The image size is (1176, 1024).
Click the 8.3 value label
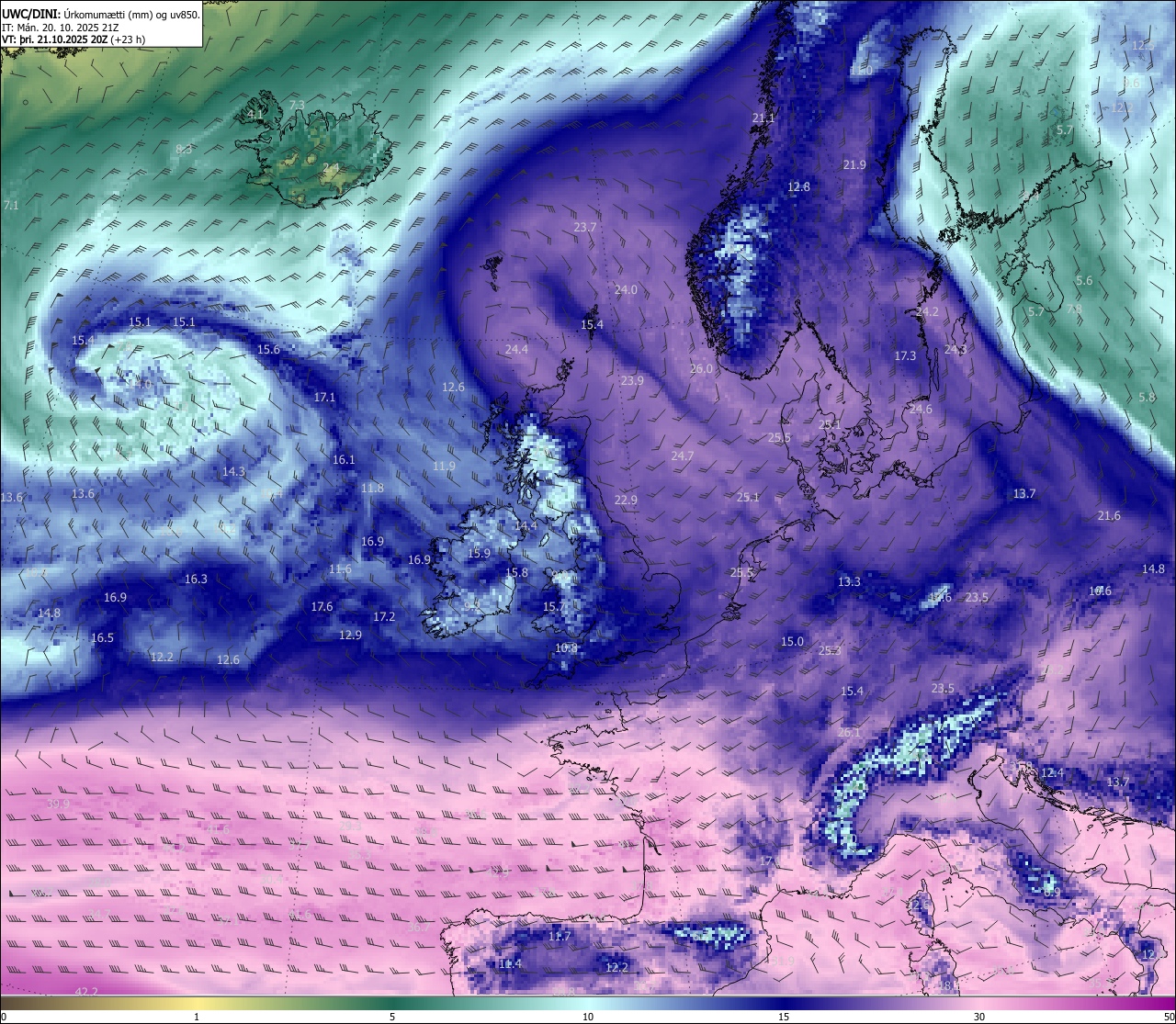[x=184, y=150]
